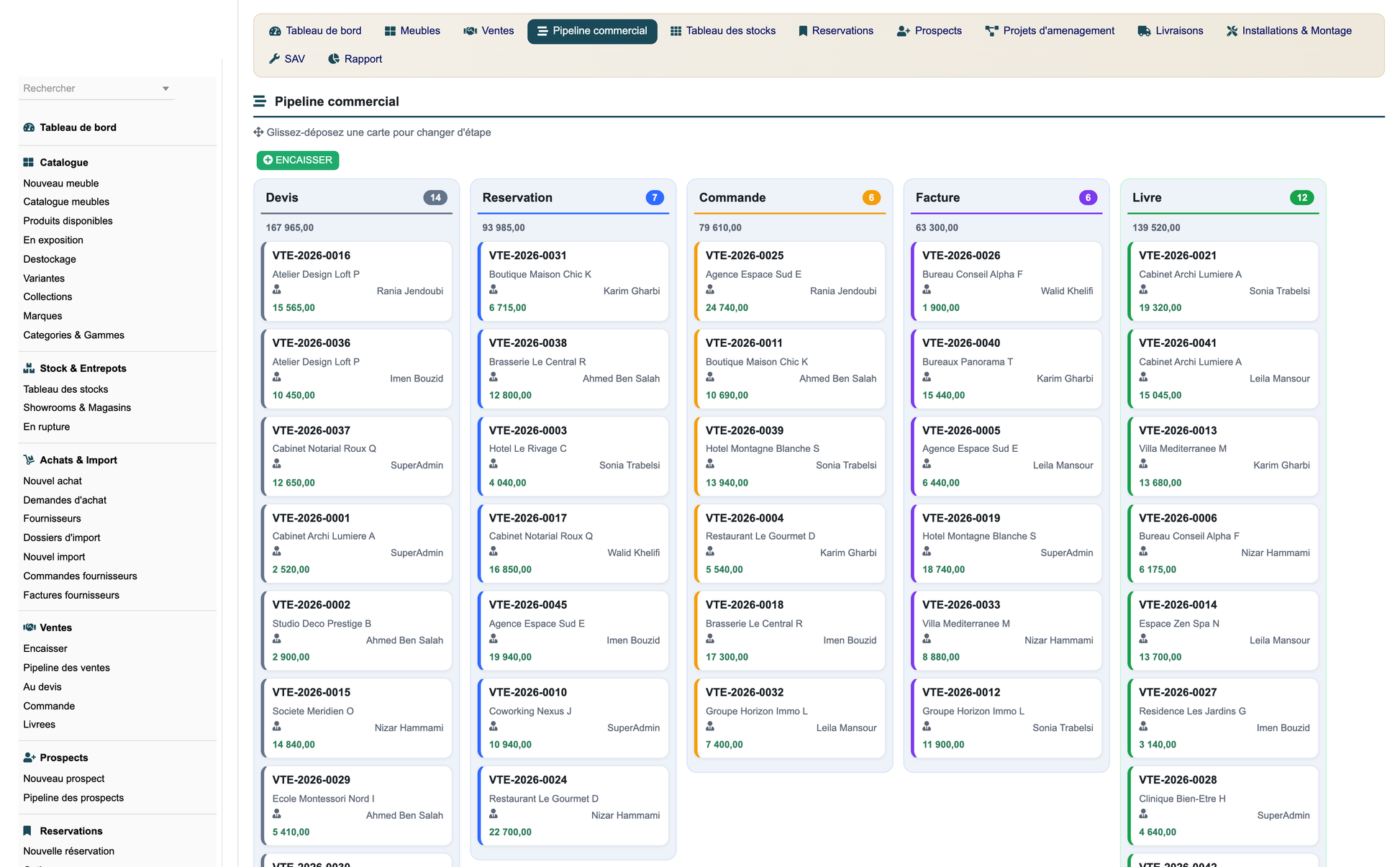Click the SAV wrench icon
The height and width of the screenshot is (867, 1400).
(x=274, y=59)
